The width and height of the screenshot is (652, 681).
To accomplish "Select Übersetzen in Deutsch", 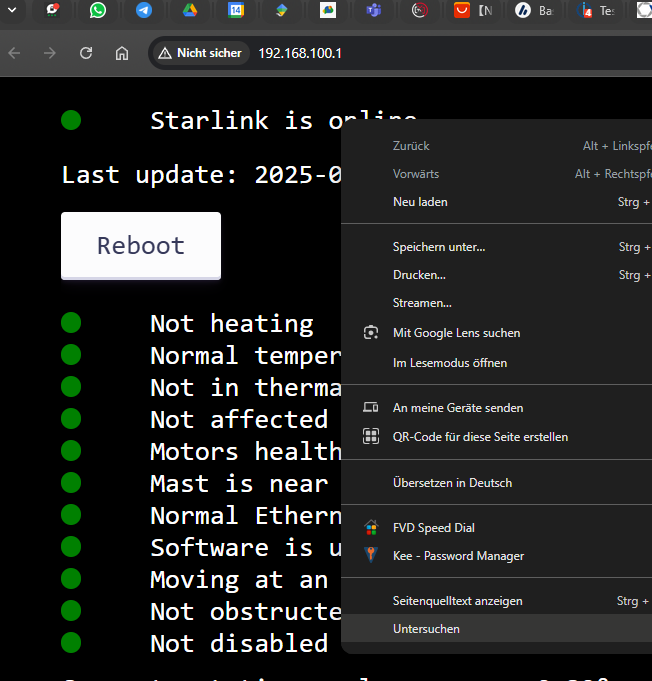I will point(496,483).
